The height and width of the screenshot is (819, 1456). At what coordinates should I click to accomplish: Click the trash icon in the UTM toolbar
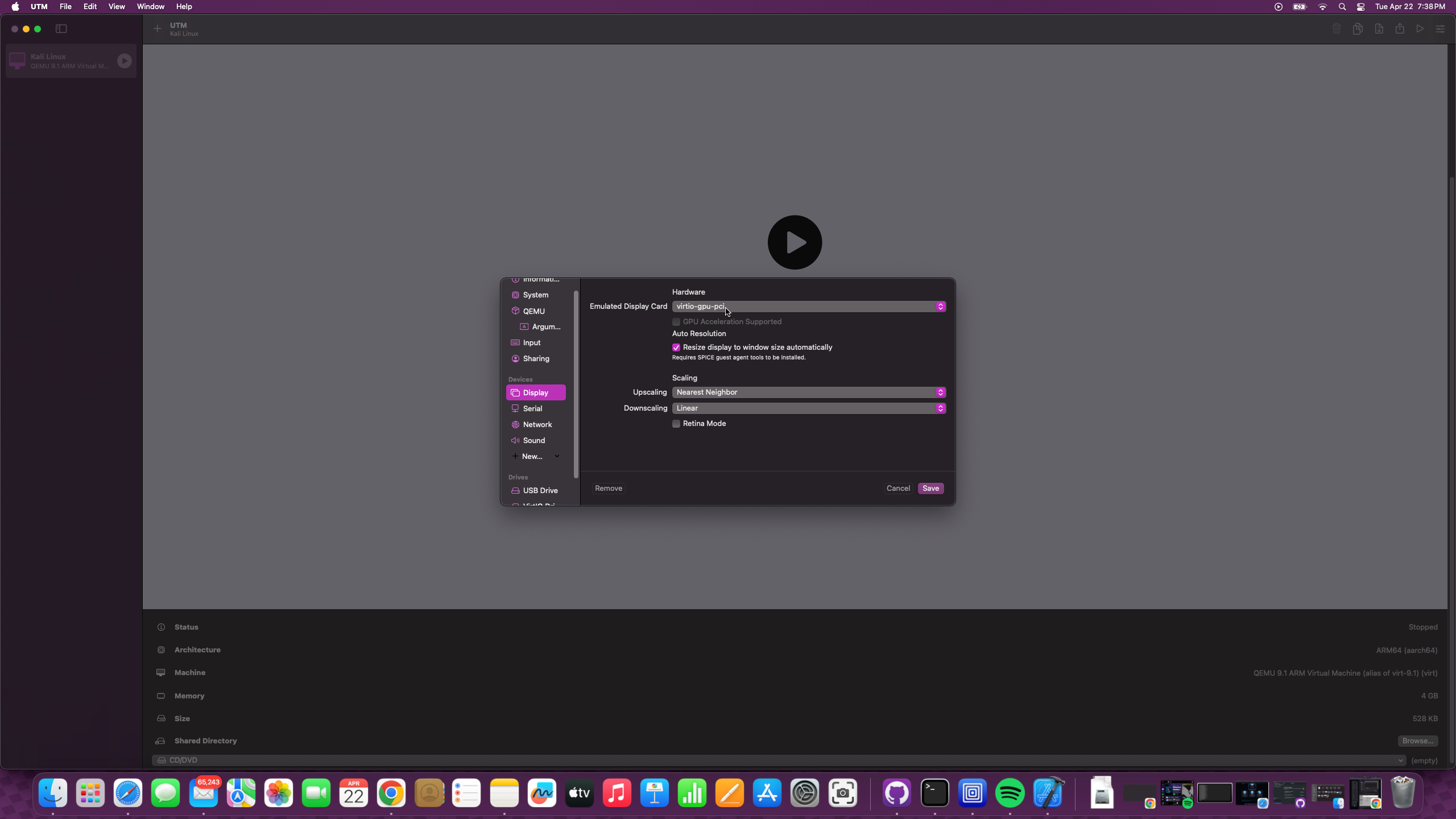[1336, 29]
